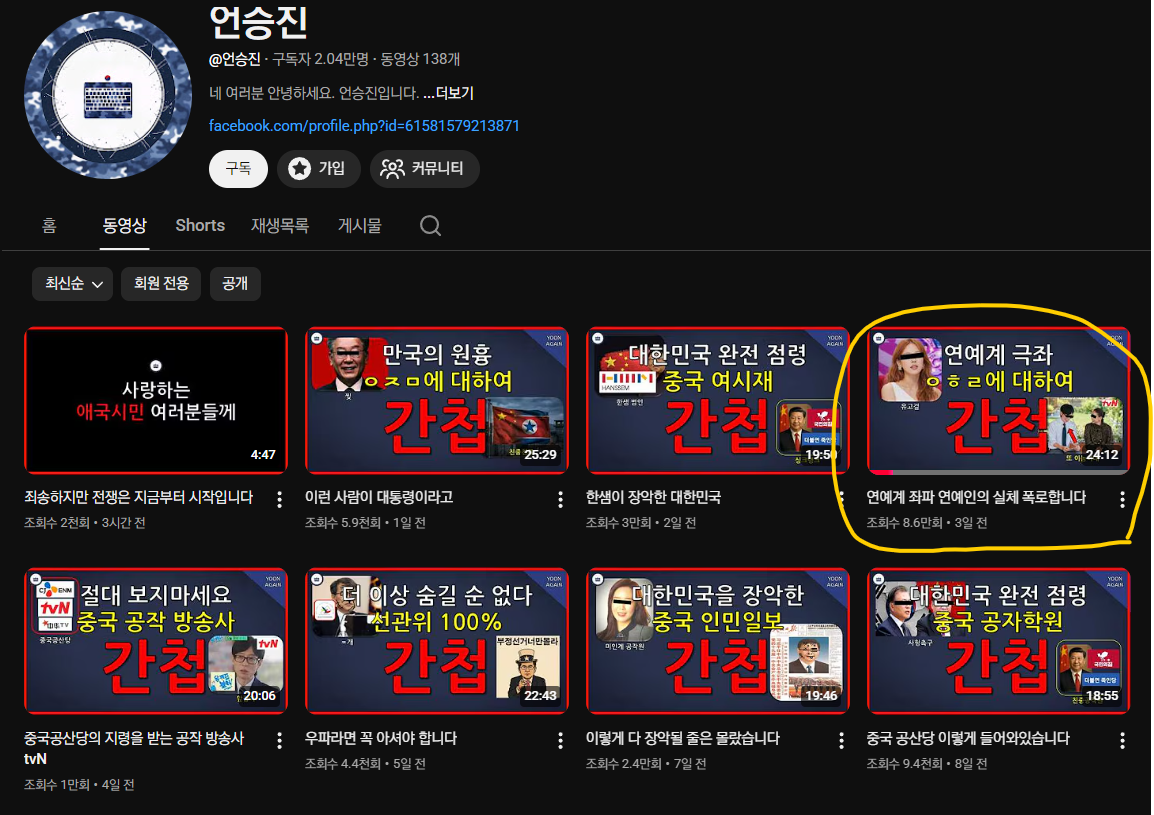Click the channel name heading 언승진
The height and width of the screenshot is (815, 1154).
[258, 23]
